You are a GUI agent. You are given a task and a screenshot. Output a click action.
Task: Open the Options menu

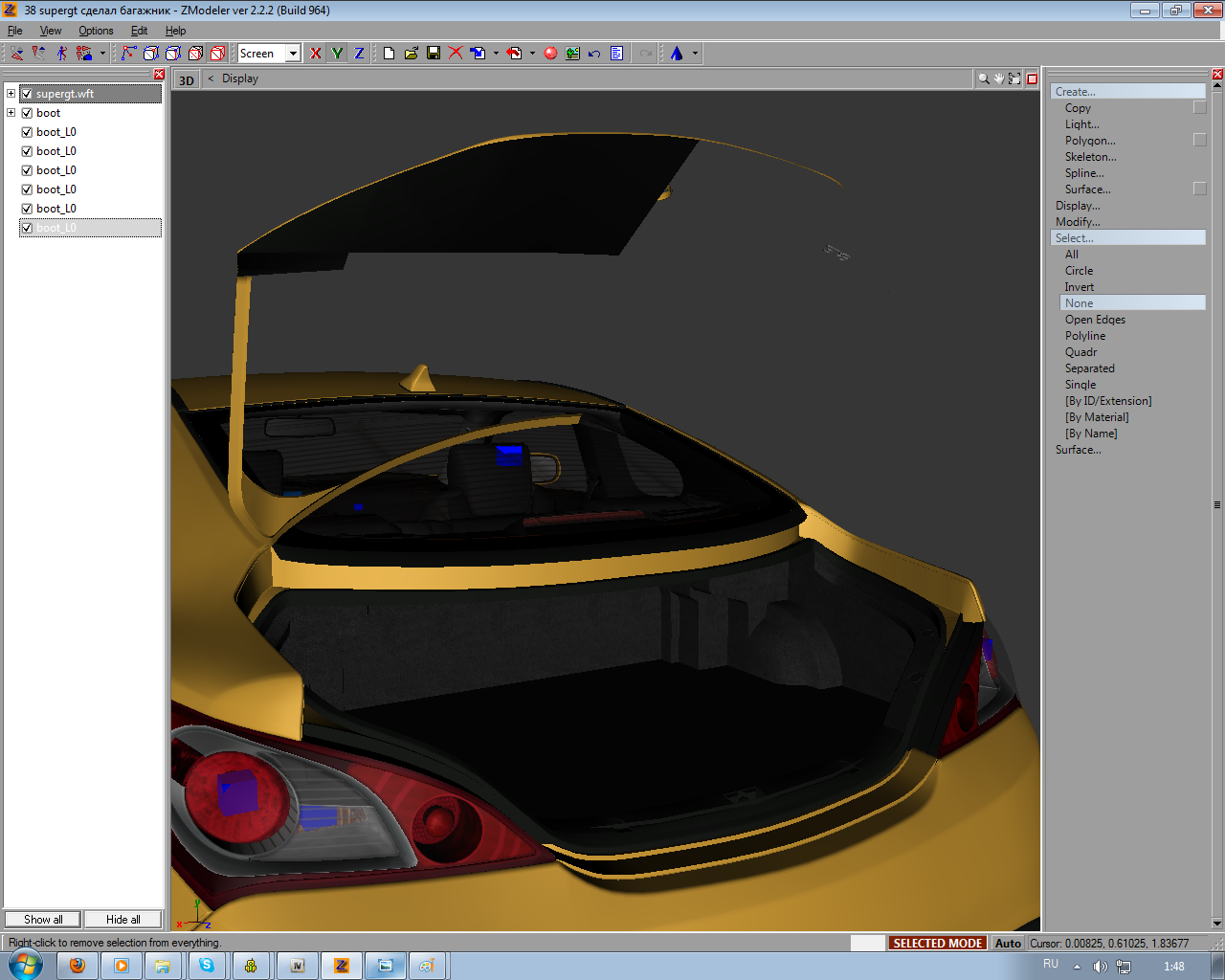(x=96, y=31)
